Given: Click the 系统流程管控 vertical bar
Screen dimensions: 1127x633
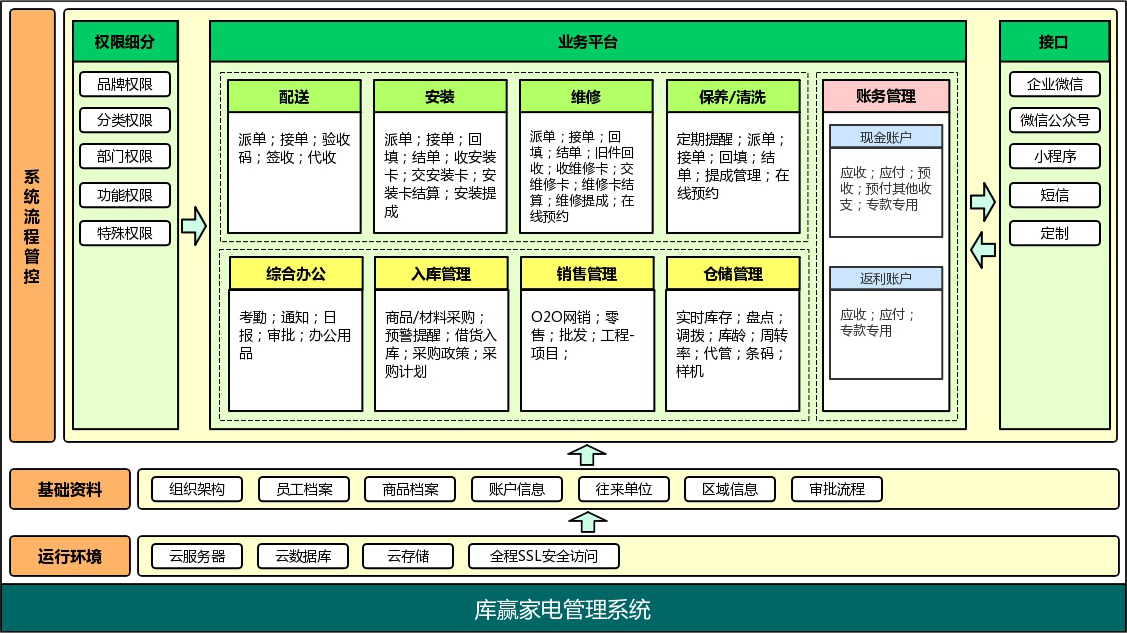Looking at the screenshot, I should point(32,225).
